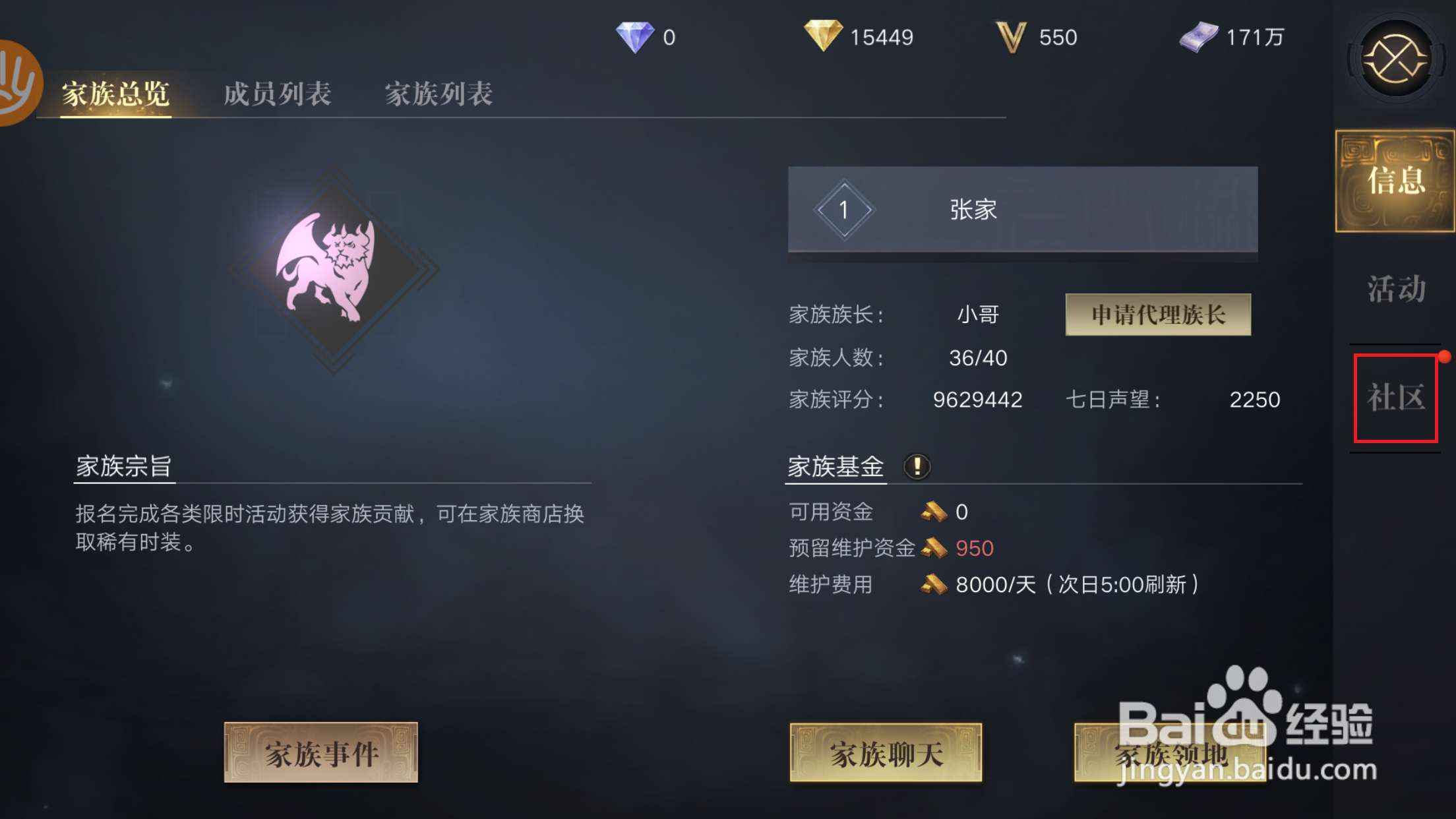The image size is (1456, 819).
Task: Switch to the 成员列表 tab
Action: tap(277, 94)
